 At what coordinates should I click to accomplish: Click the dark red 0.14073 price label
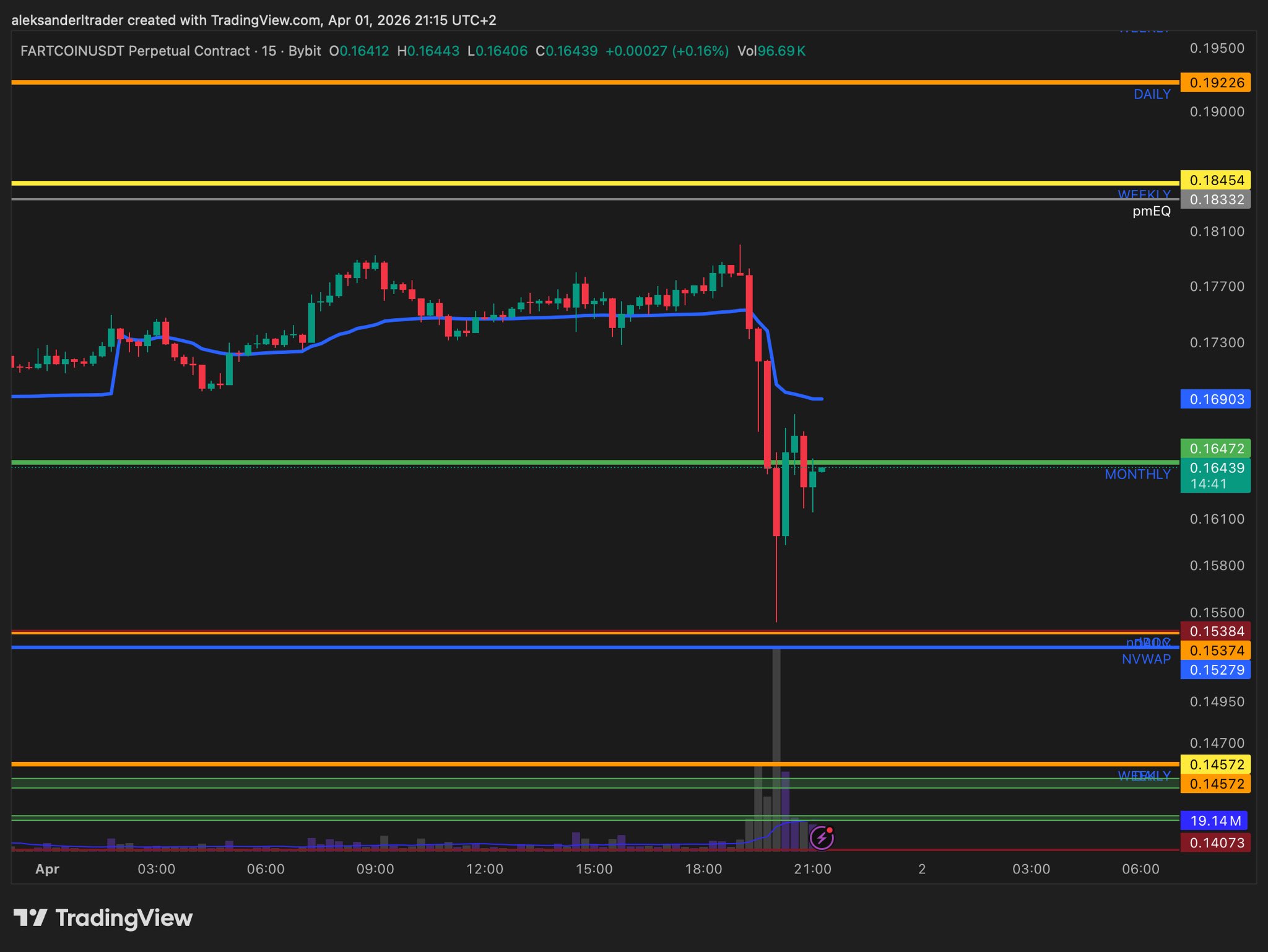[x=1215, y=842]
